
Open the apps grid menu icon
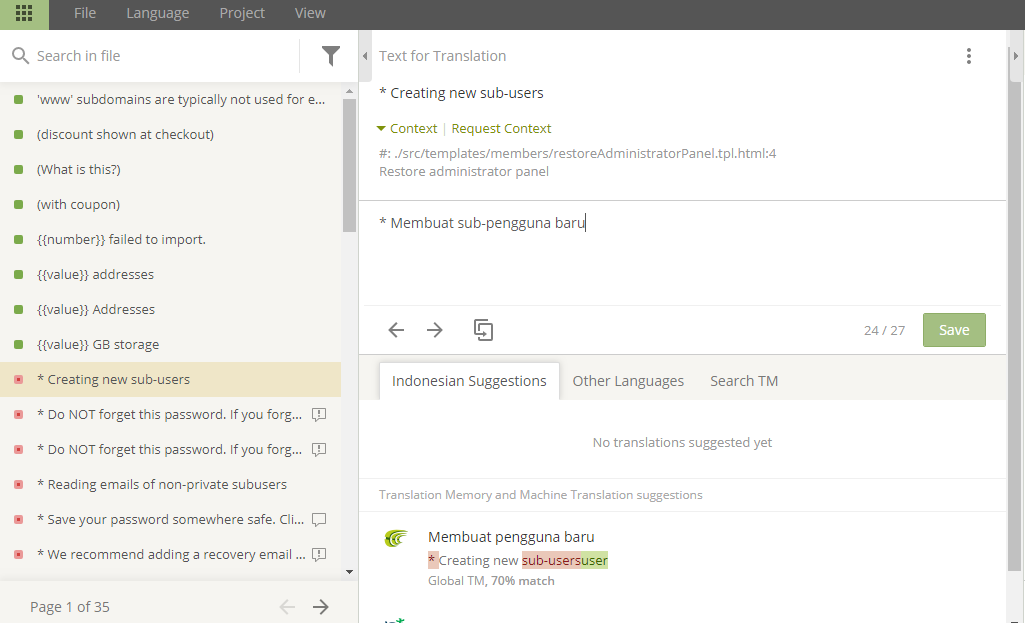point(24,14)
